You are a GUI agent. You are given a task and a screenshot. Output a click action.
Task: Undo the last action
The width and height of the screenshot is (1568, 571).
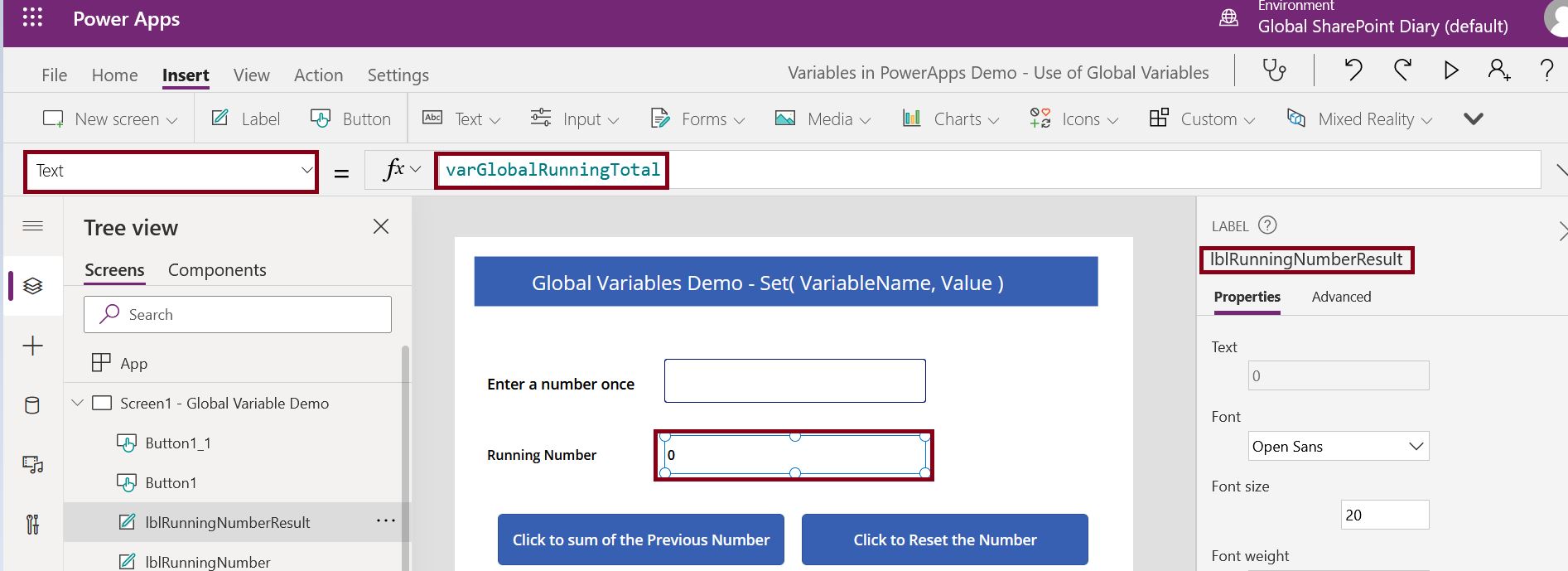coord(1353,70)
